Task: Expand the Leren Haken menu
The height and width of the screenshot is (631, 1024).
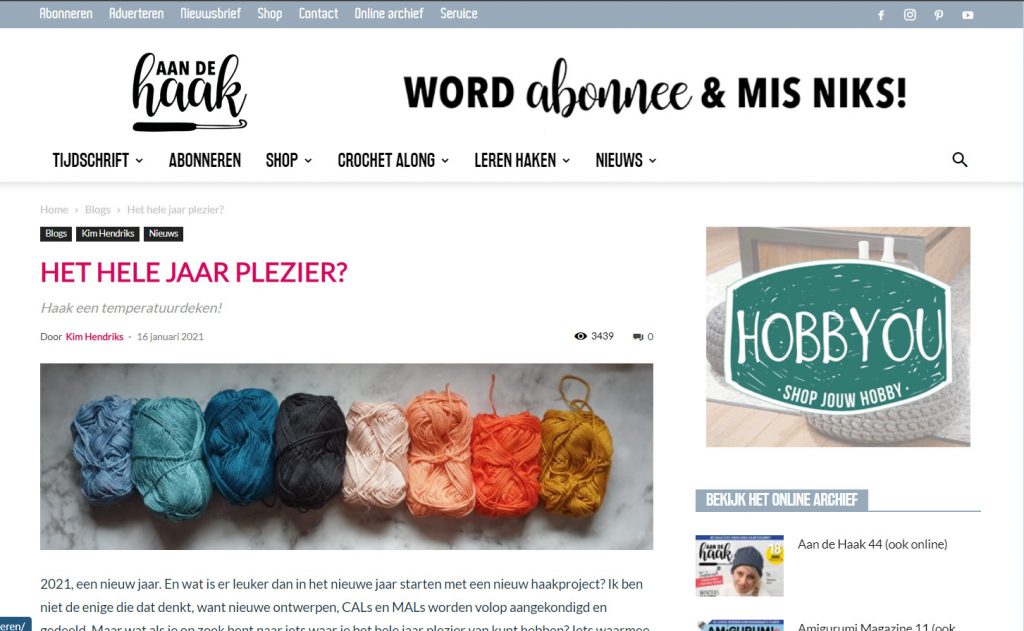Action: (x=522, y=160)
